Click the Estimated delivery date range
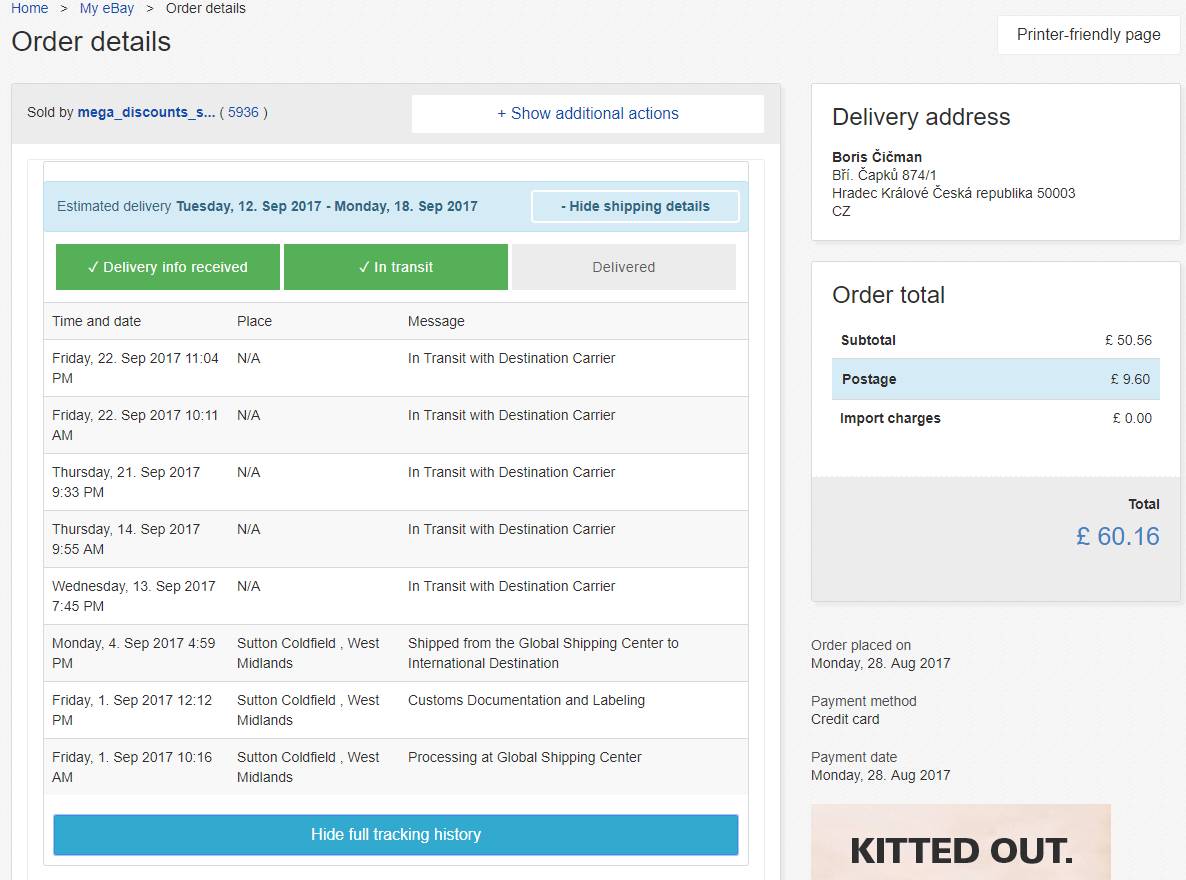Viewport: 1186px width, 880px height. pos(327,207)
